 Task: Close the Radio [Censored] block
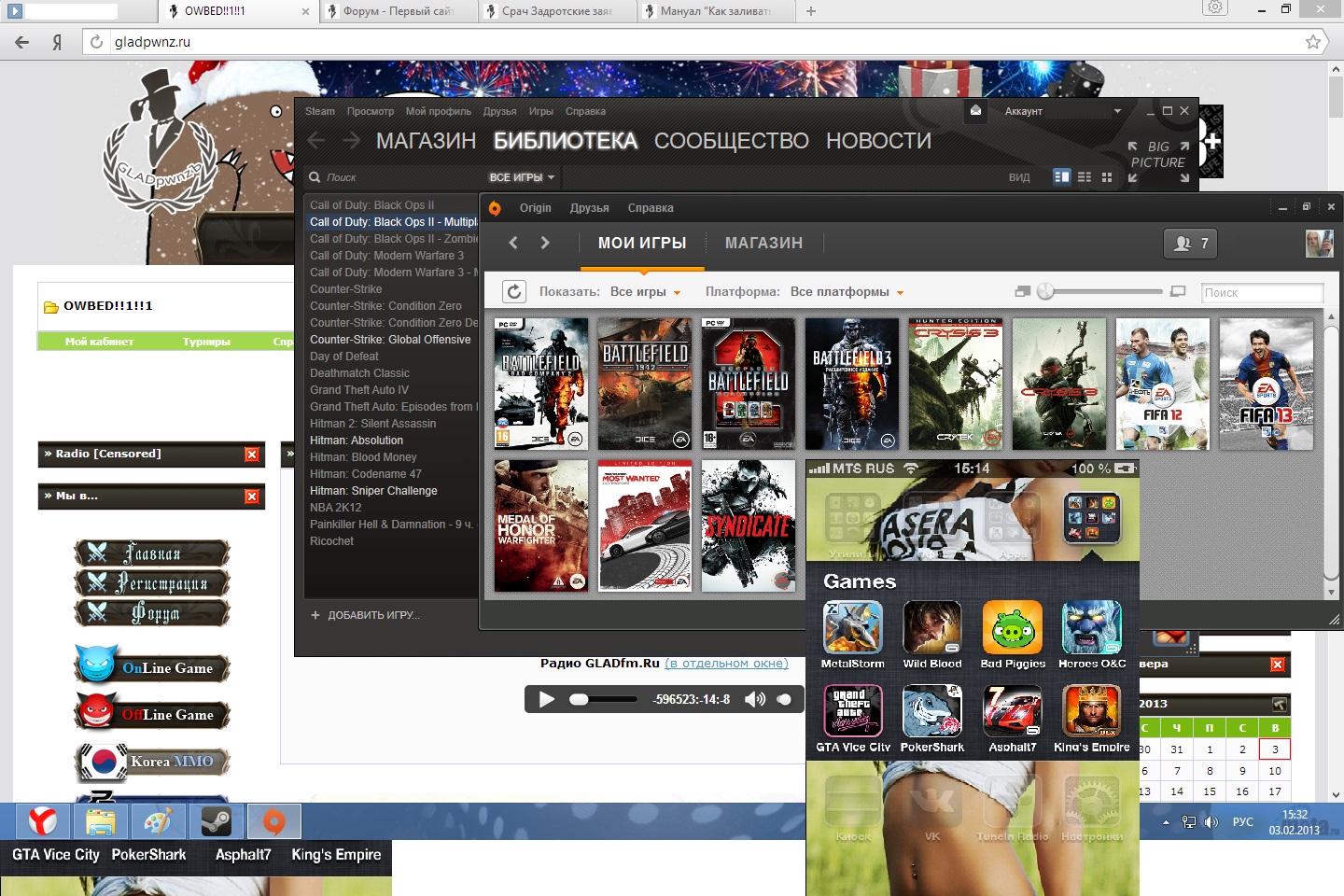tap(252, 455)
